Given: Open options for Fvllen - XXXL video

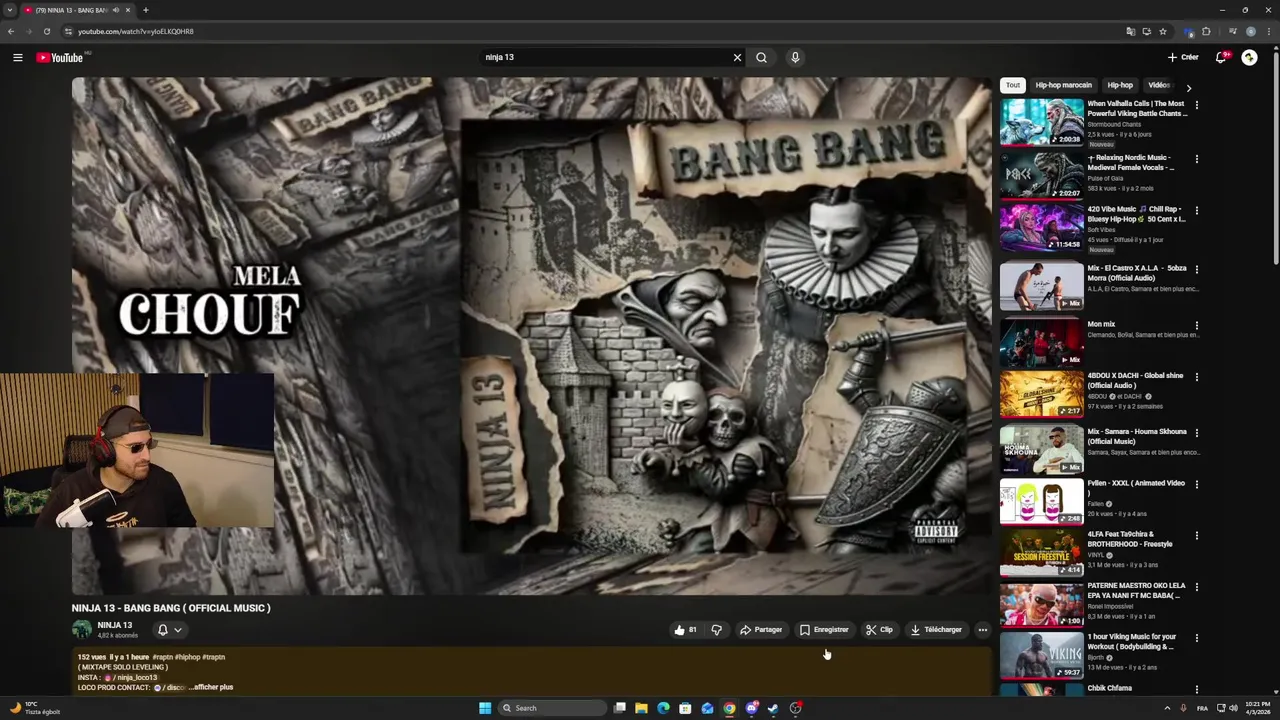Looking at the screenshot, I should 1196,484.
